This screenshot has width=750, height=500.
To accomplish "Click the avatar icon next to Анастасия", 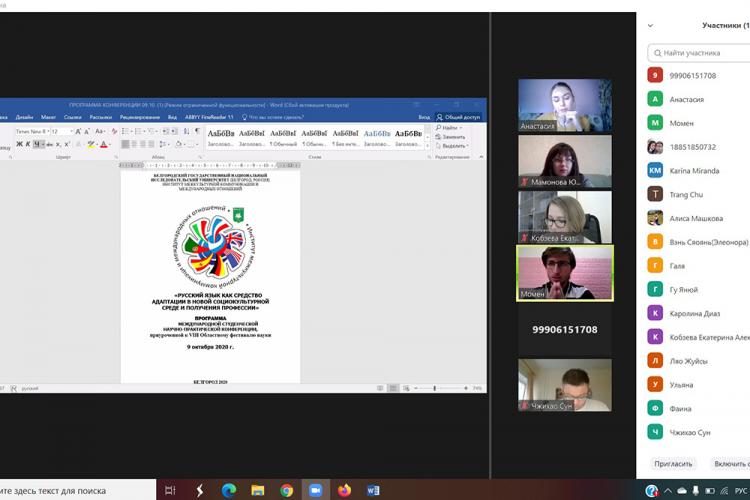I will [655, 99].
